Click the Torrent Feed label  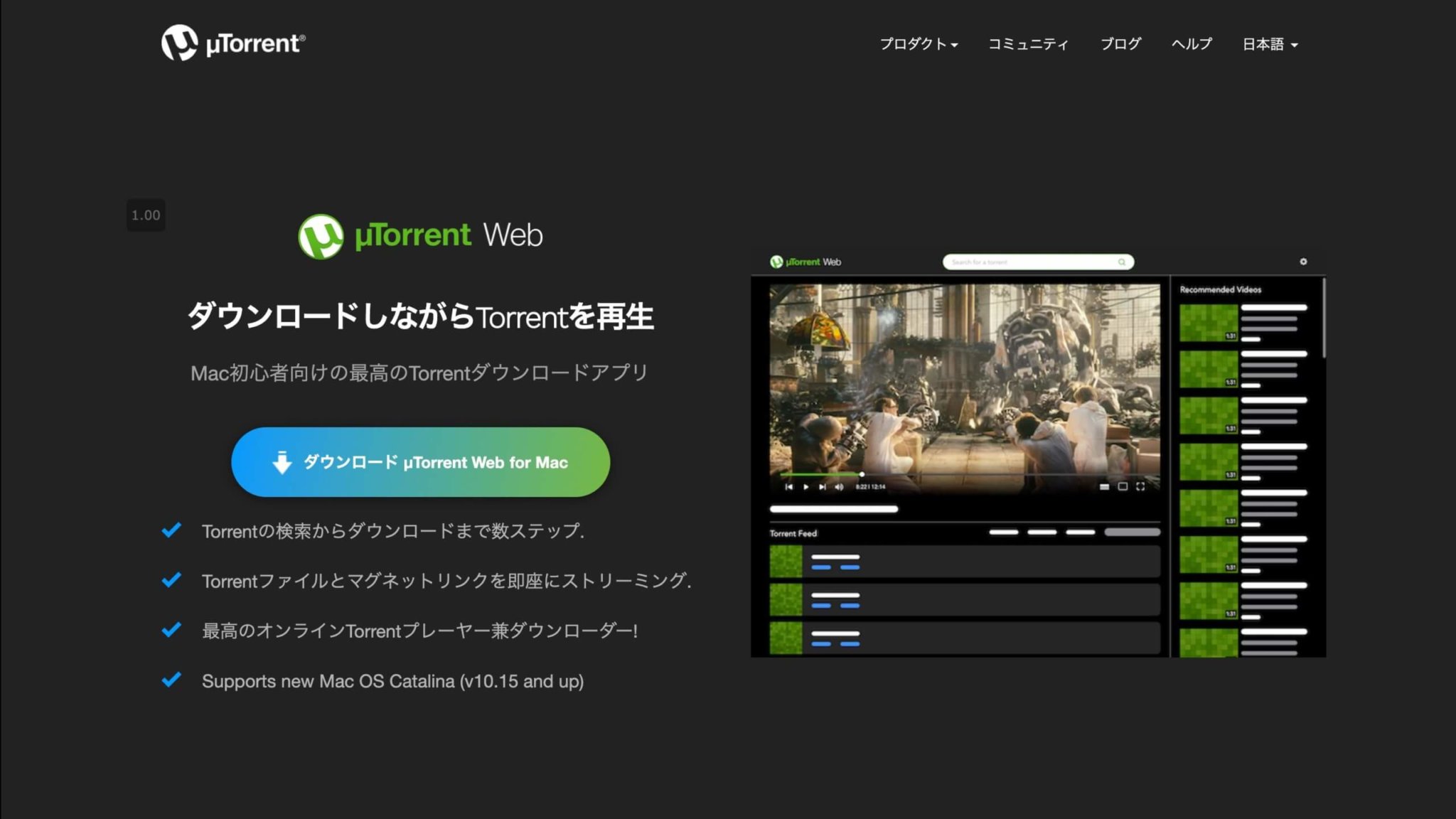point(793,533)
